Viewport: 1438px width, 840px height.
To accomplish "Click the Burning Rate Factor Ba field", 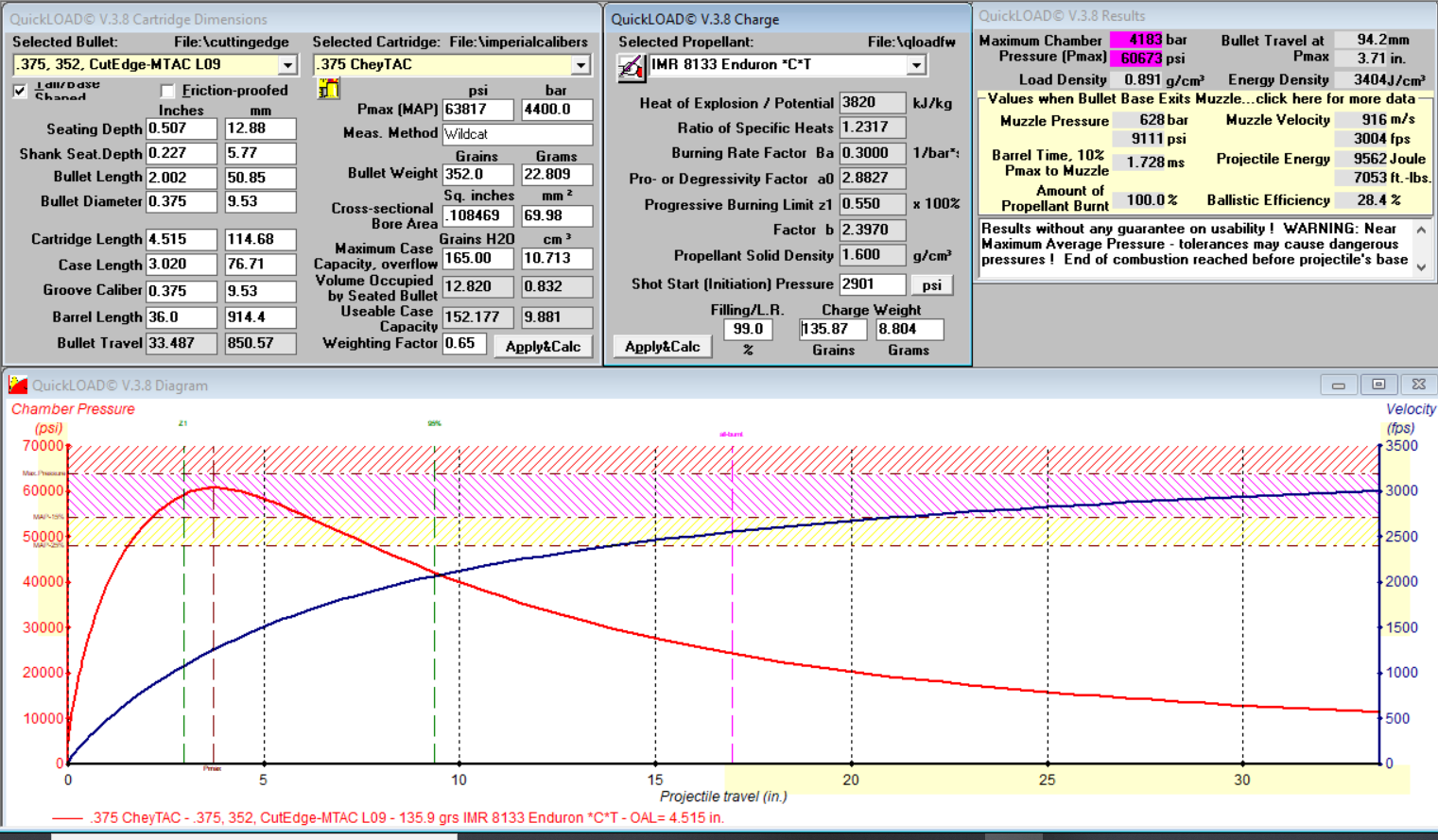I will click(x=872, y=153).
